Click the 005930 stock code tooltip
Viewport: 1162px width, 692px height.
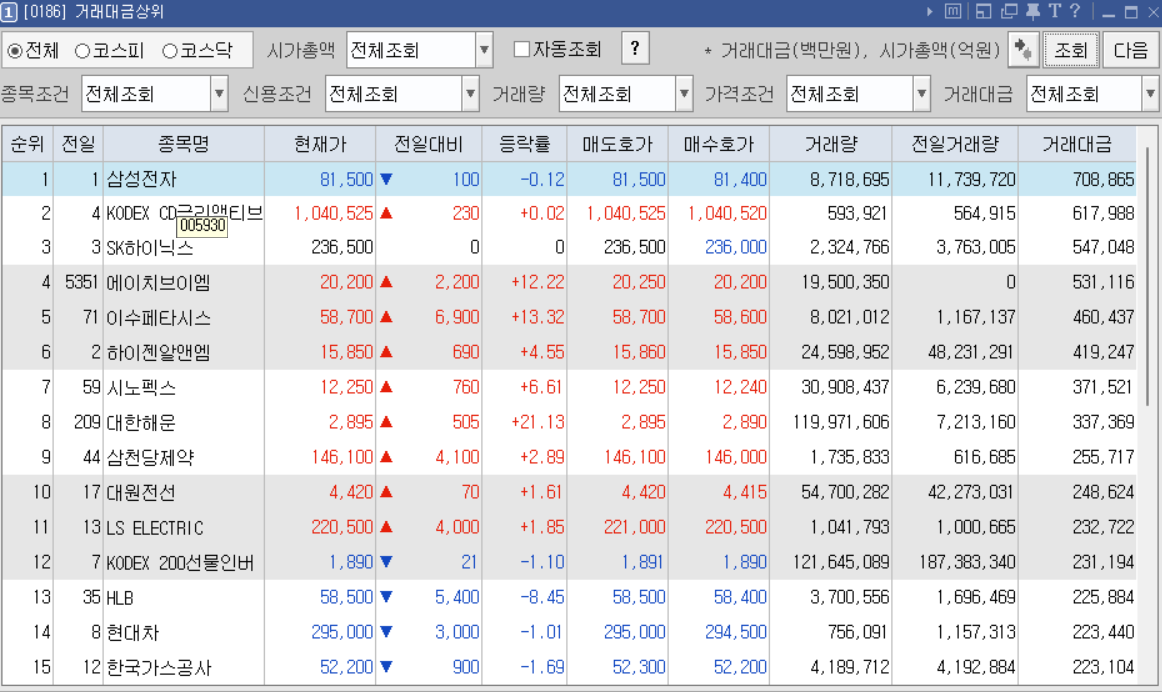coord(202,226)
